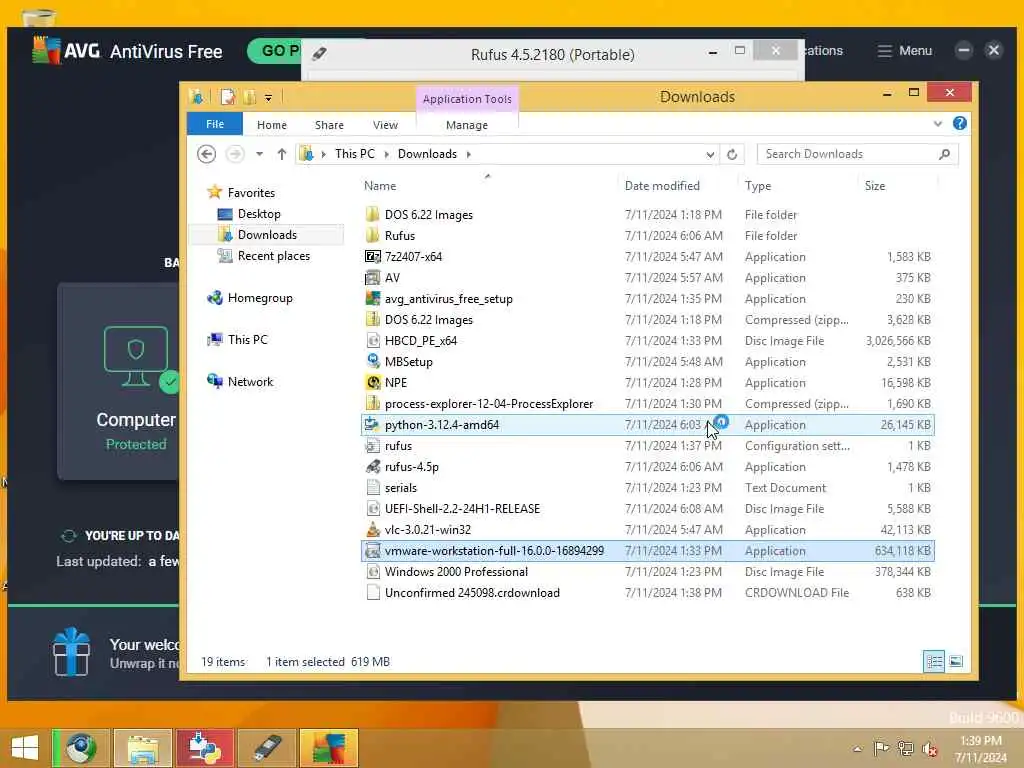Screen dimensions: 1024x768
Task: Click the Rufus 4.5.2180 window title bar
Action: coord(552,55)
